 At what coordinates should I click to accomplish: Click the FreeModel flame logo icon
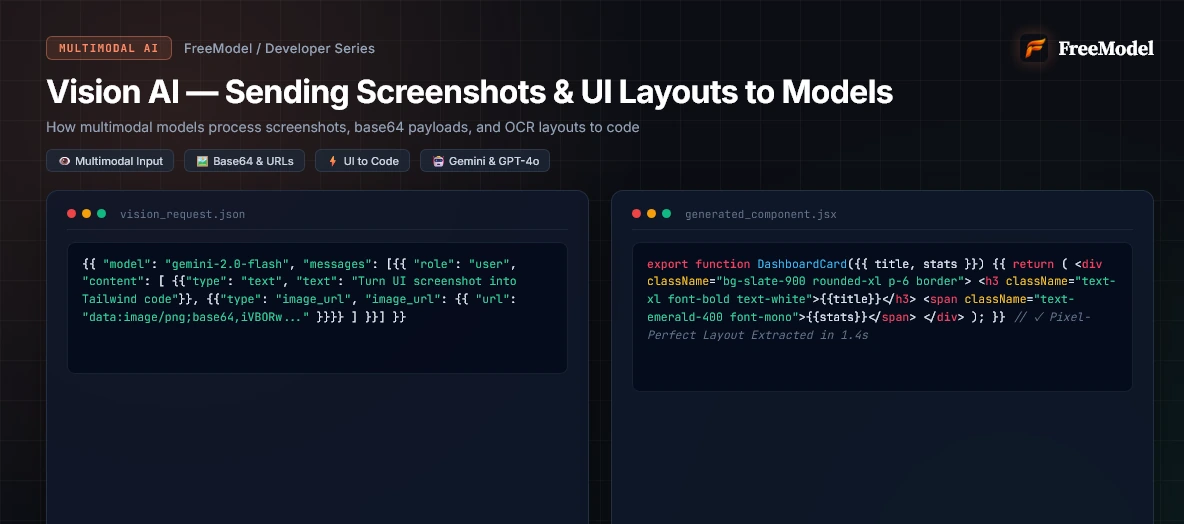click(x=1034, y=48)
